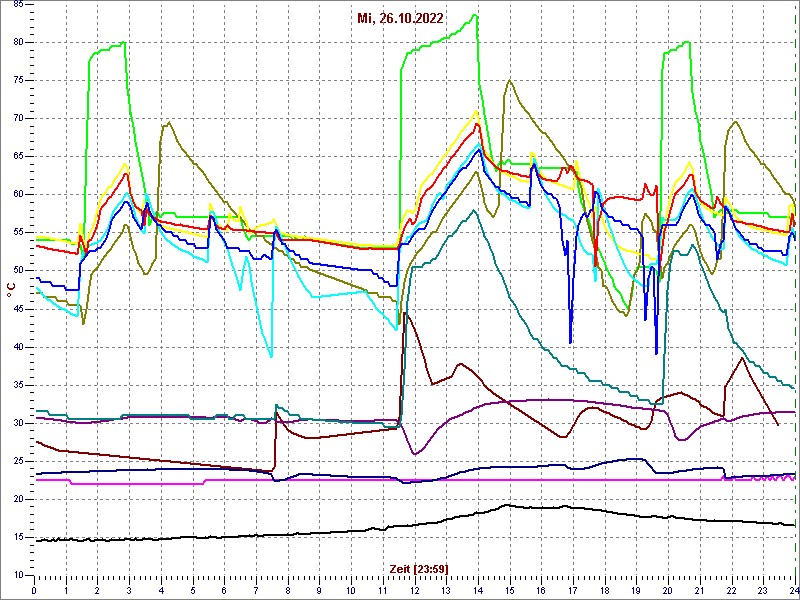Click the 60 label on temperature axis
Viewport: 800px width, 600px height.
click(17, 195)
